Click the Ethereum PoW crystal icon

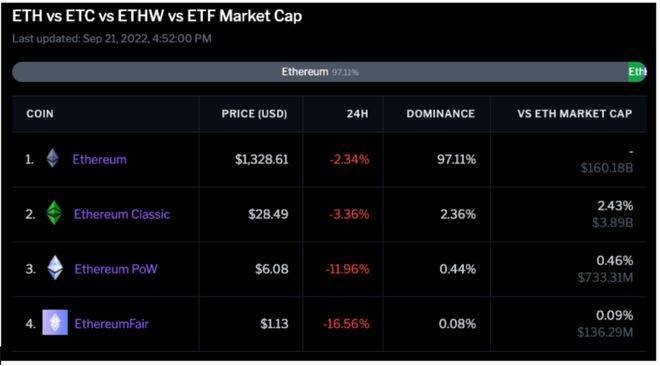click(x=55, y=268)
